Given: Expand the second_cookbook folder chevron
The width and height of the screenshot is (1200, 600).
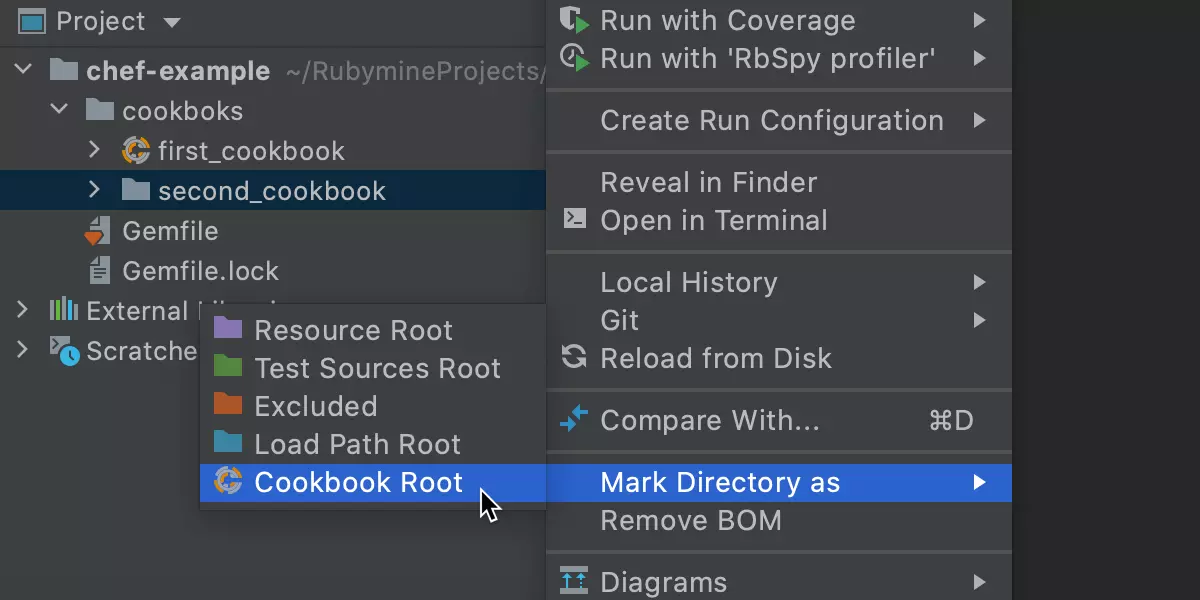Looking at the screenshot, I should tap(95, 190).
